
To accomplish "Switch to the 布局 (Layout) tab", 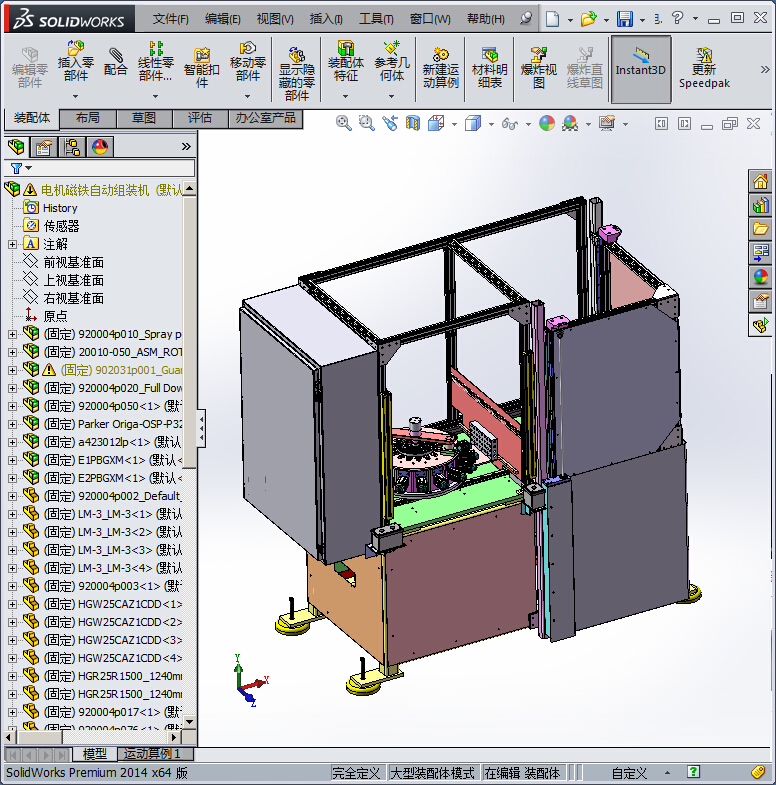I will 88,119.
